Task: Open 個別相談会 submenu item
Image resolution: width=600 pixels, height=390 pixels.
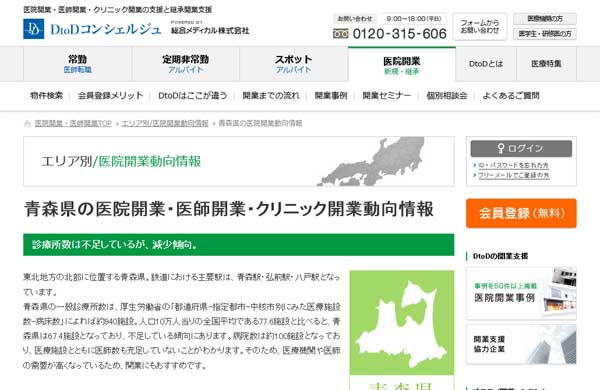Action: pos(447,96)
